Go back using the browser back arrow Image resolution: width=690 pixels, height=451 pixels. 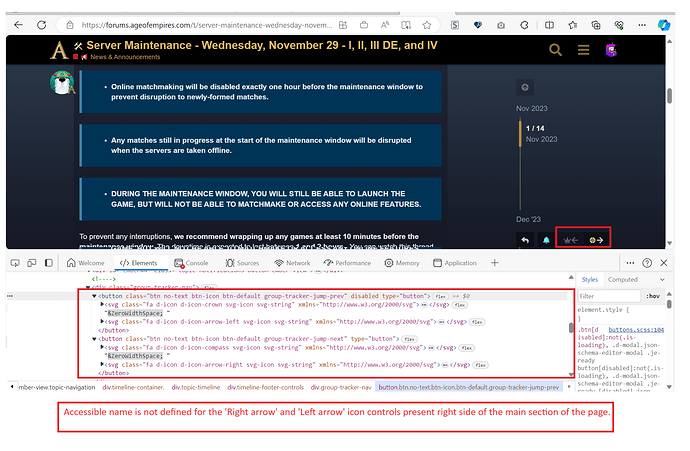(18, 25)
